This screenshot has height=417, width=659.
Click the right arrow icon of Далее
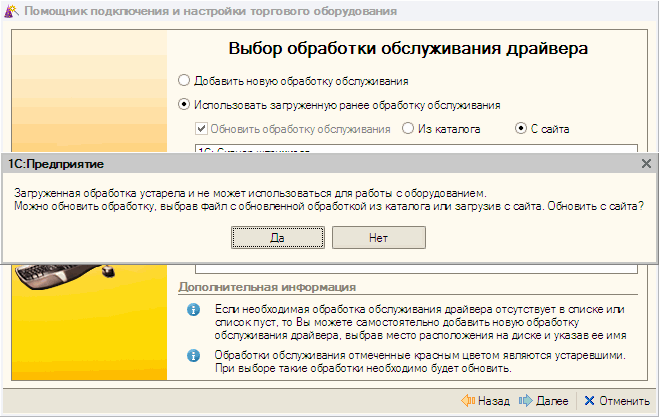526,401
